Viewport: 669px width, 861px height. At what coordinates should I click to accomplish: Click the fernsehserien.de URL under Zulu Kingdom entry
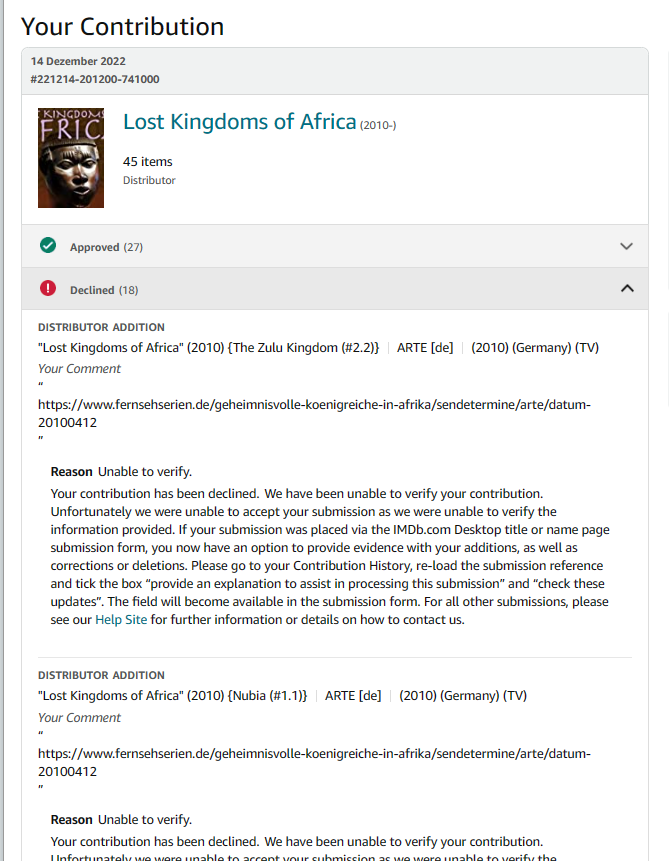click(x=314, y=413)
